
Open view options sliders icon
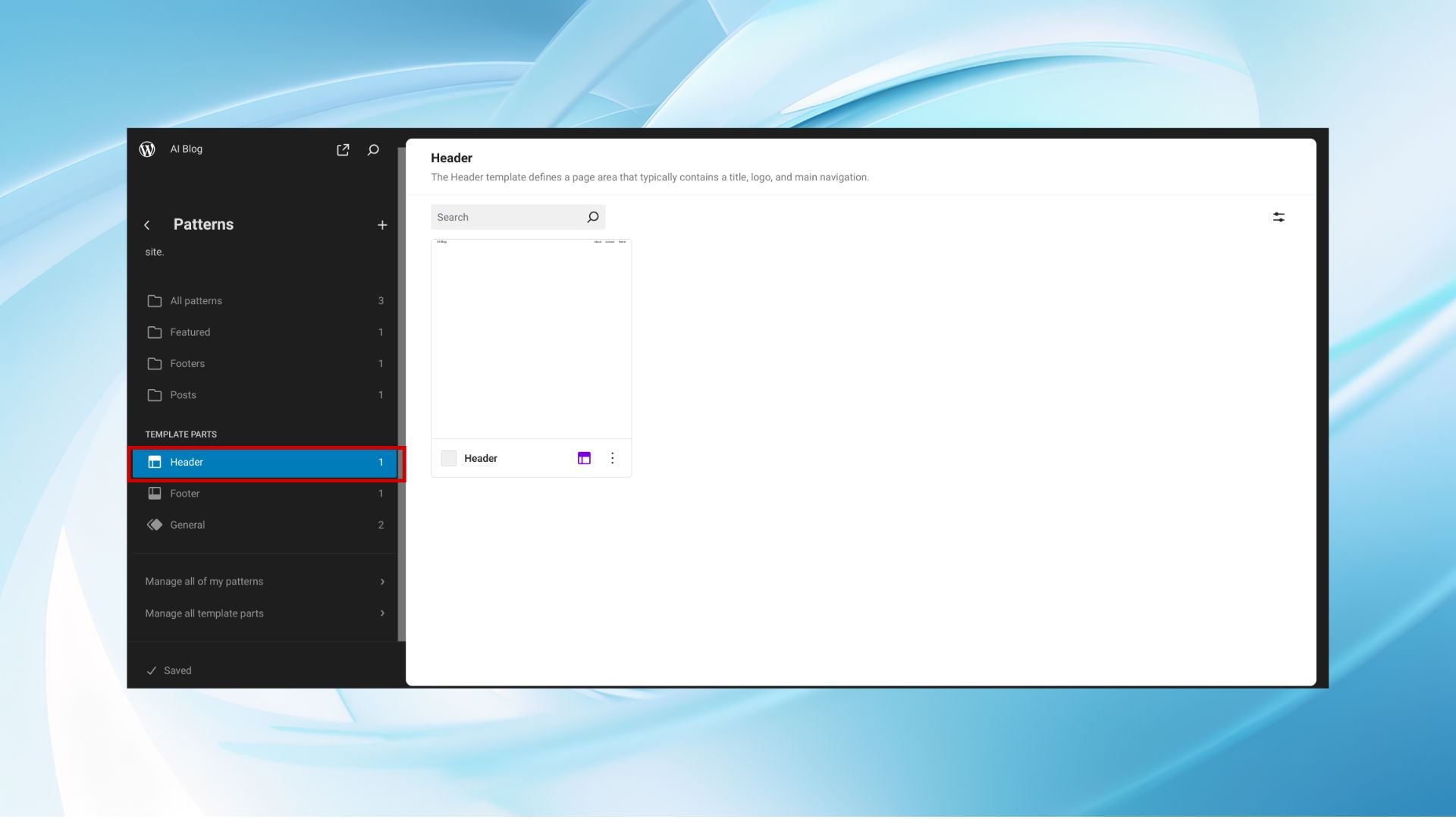click(1279, 218)
